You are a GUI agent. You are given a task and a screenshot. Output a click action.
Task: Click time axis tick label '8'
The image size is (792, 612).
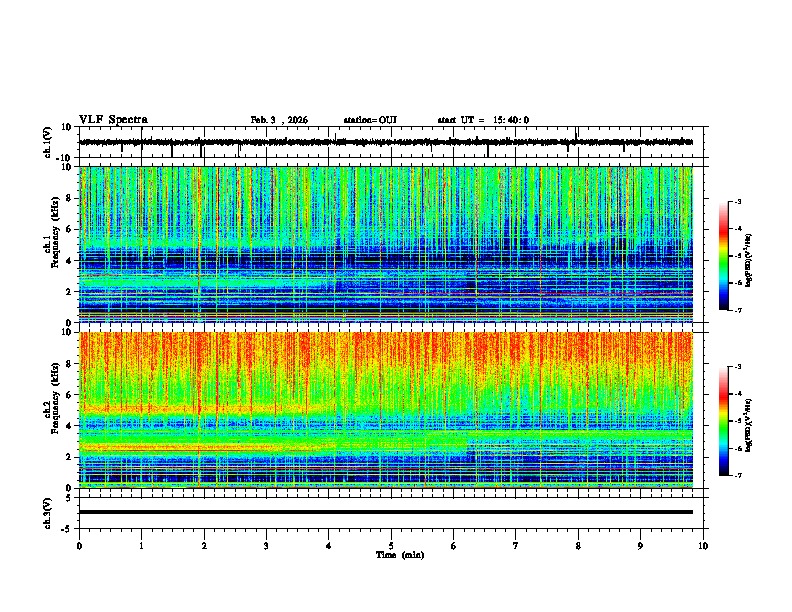[578, 546]
